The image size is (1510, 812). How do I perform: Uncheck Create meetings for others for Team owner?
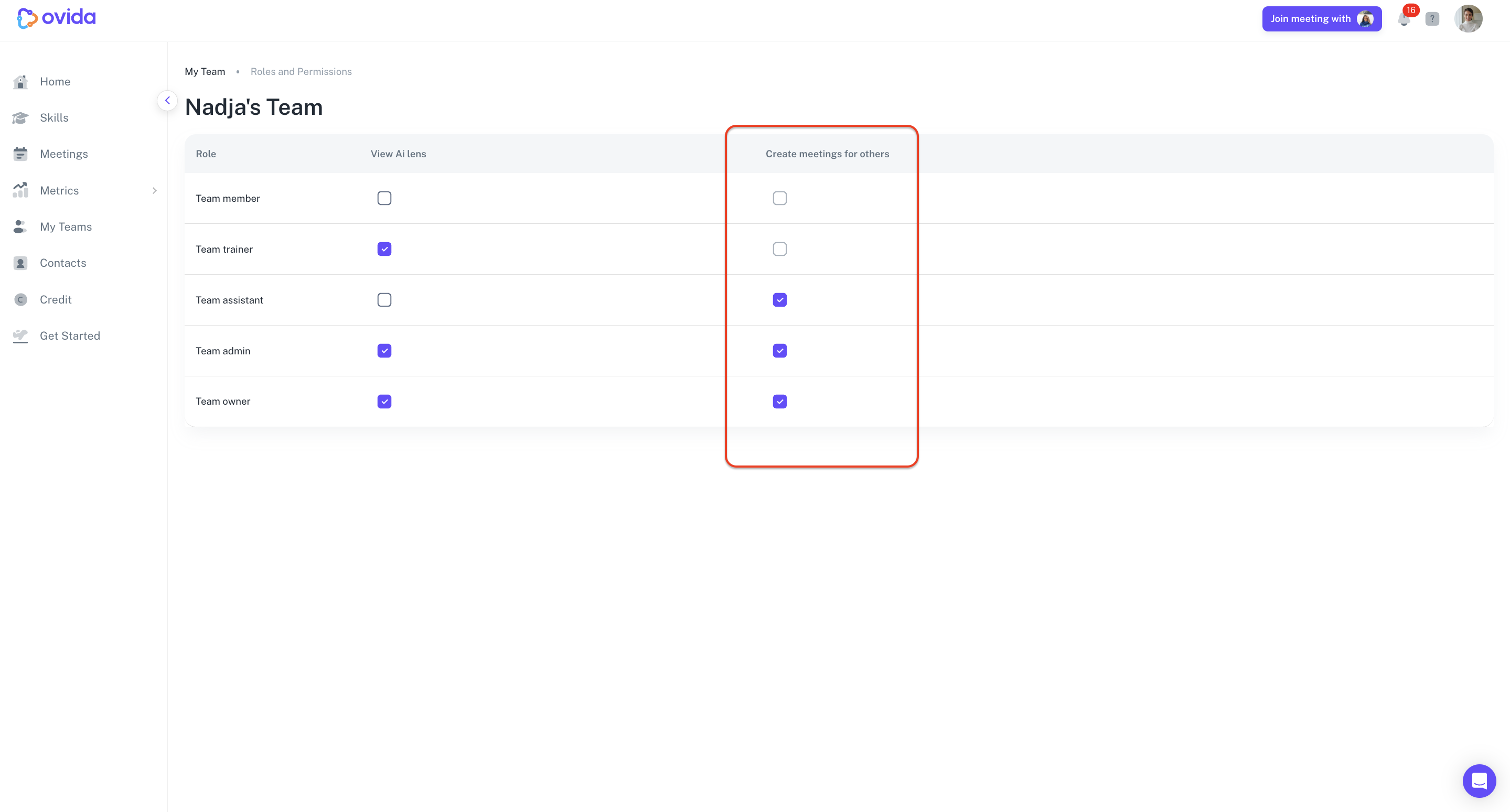779,402
